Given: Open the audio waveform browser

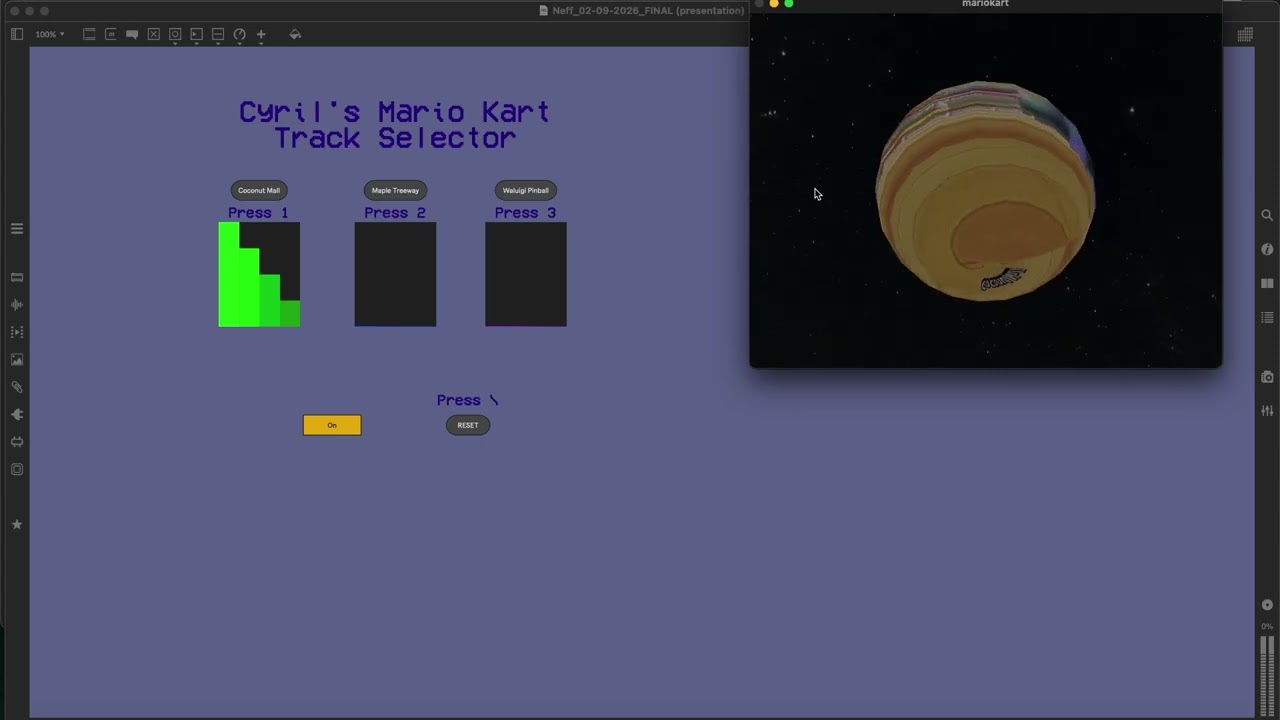Looking at the screenshot, I should [x=17, y=304].
